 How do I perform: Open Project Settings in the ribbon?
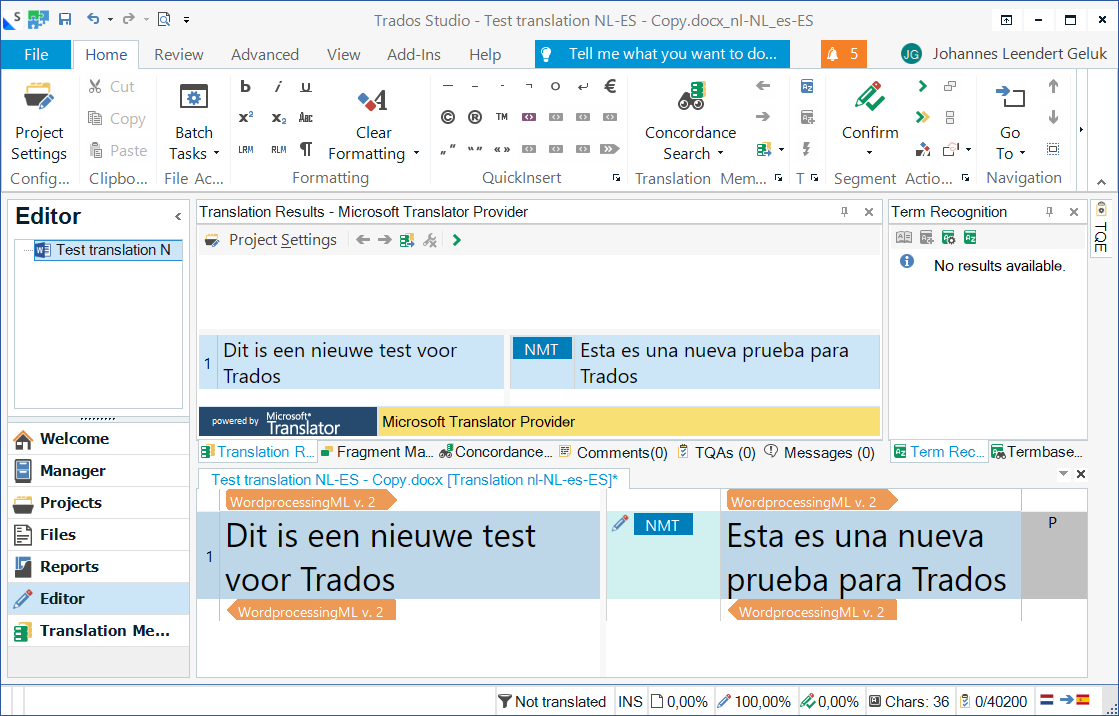39,121
